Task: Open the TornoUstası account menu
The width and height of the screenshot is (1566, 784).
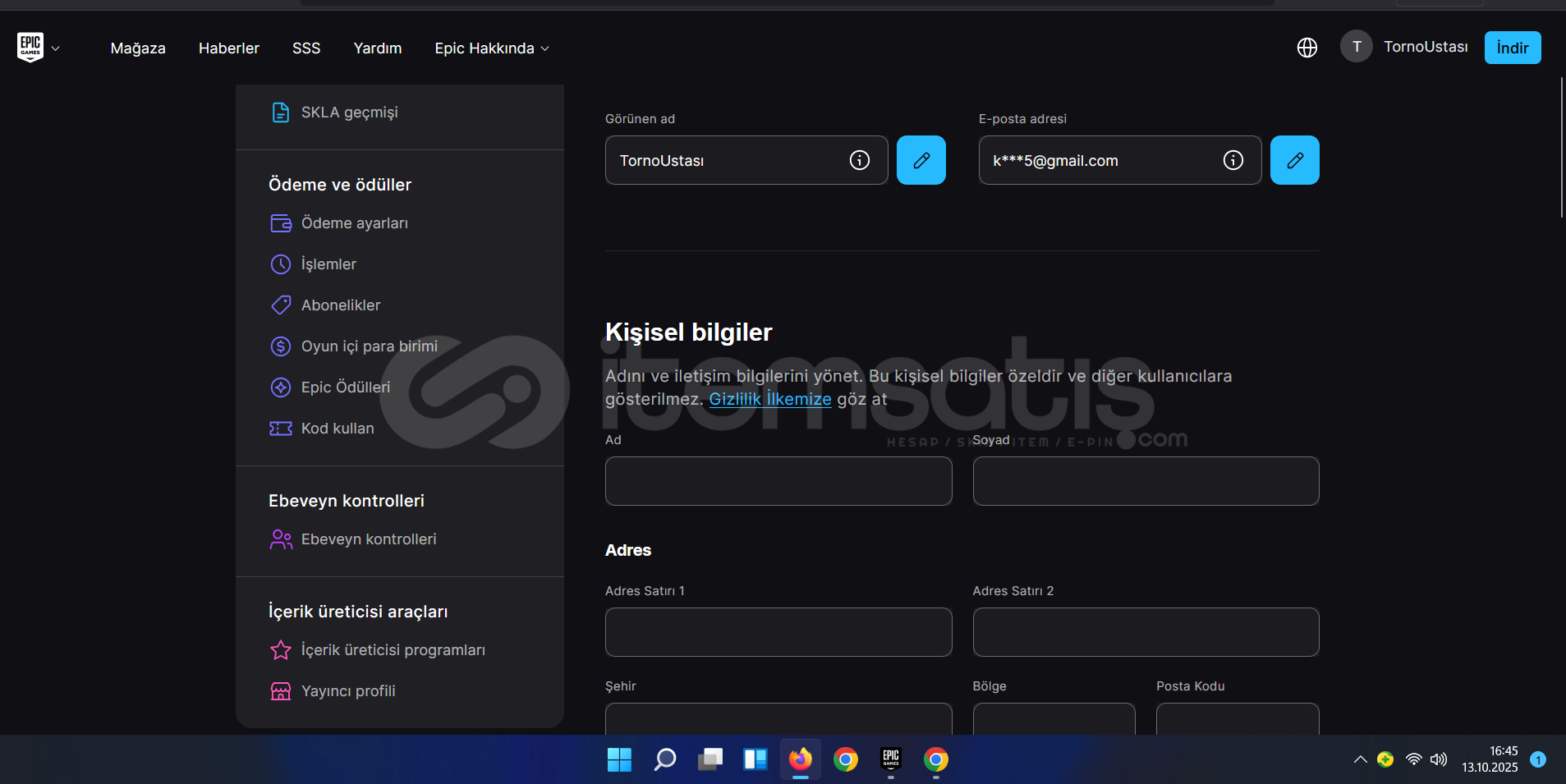Action: pos(1404,47)
